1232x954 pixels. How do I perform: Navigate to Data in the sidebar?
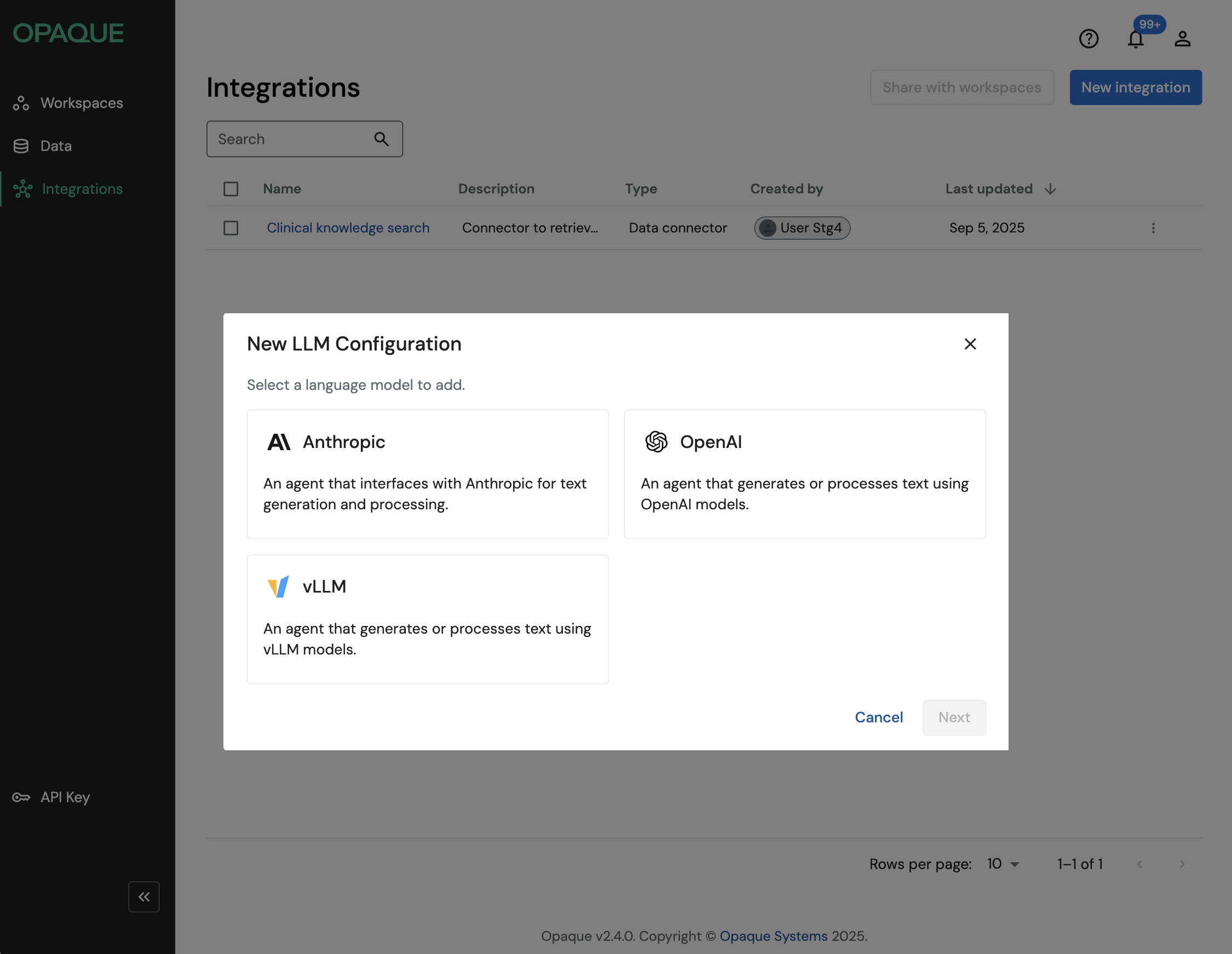point(56,146)
